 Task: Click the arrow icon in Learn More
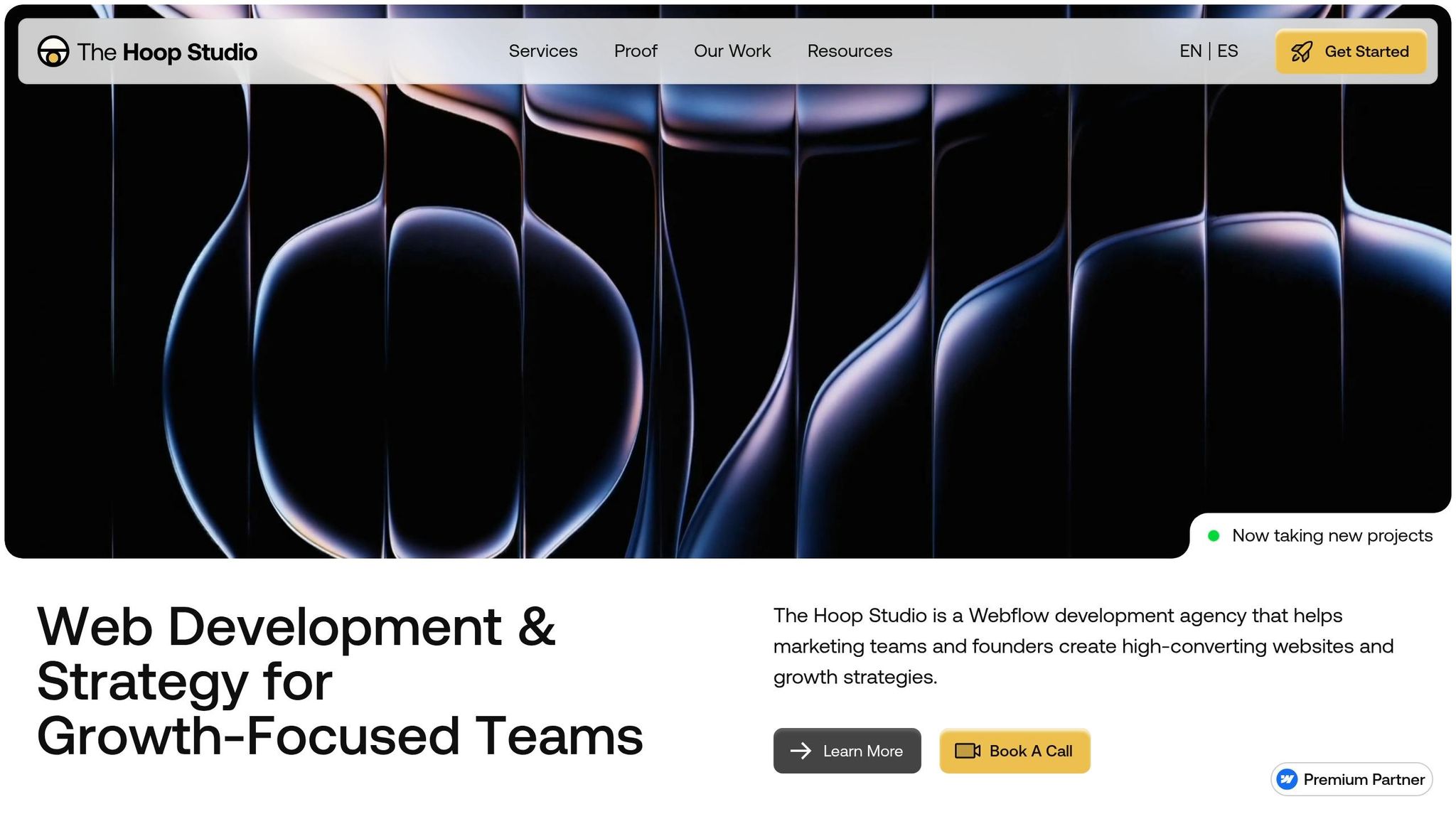point(801,751)
